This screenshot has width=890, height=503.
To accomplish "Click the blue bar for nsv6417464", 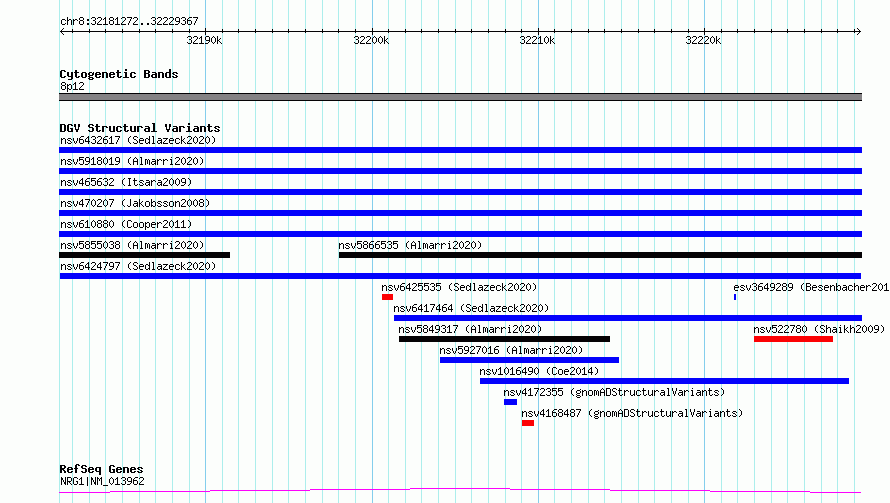I will (628, 318).
